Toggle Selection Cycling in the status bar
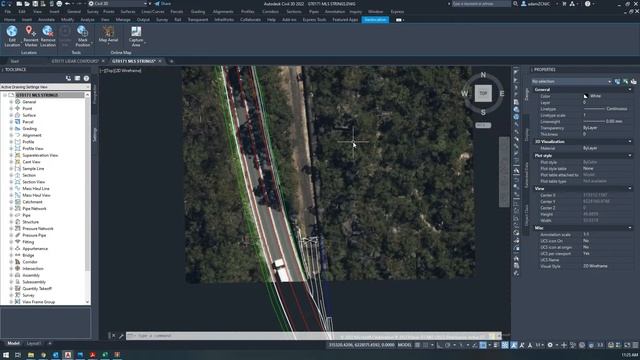 [505, 345]
